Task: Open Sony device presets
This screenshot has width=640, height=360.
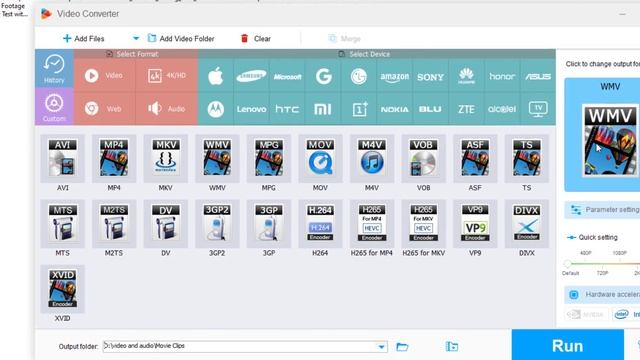Action: tap(430, 76)
